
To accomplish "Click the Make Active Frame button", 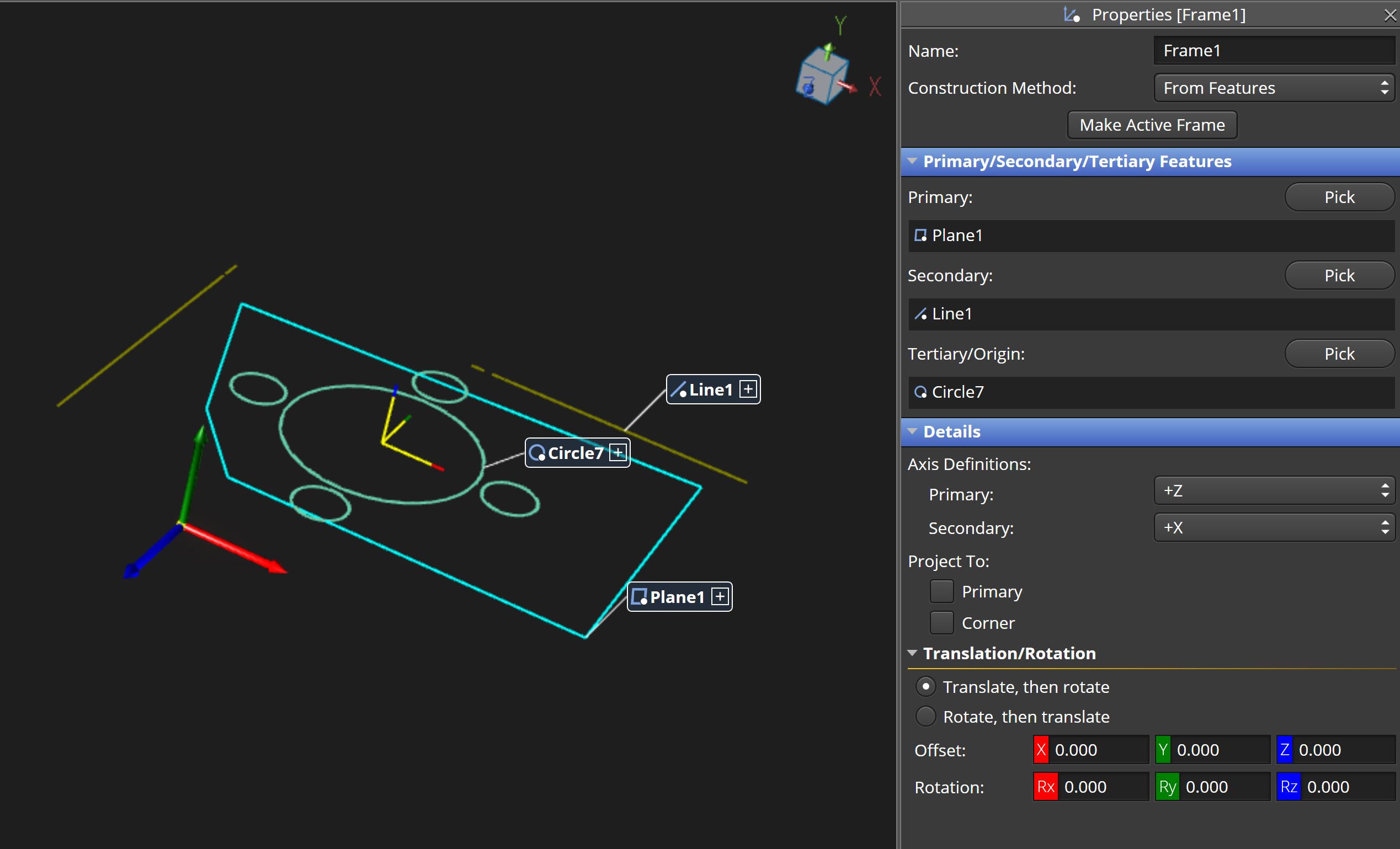I will (1151, 124).
